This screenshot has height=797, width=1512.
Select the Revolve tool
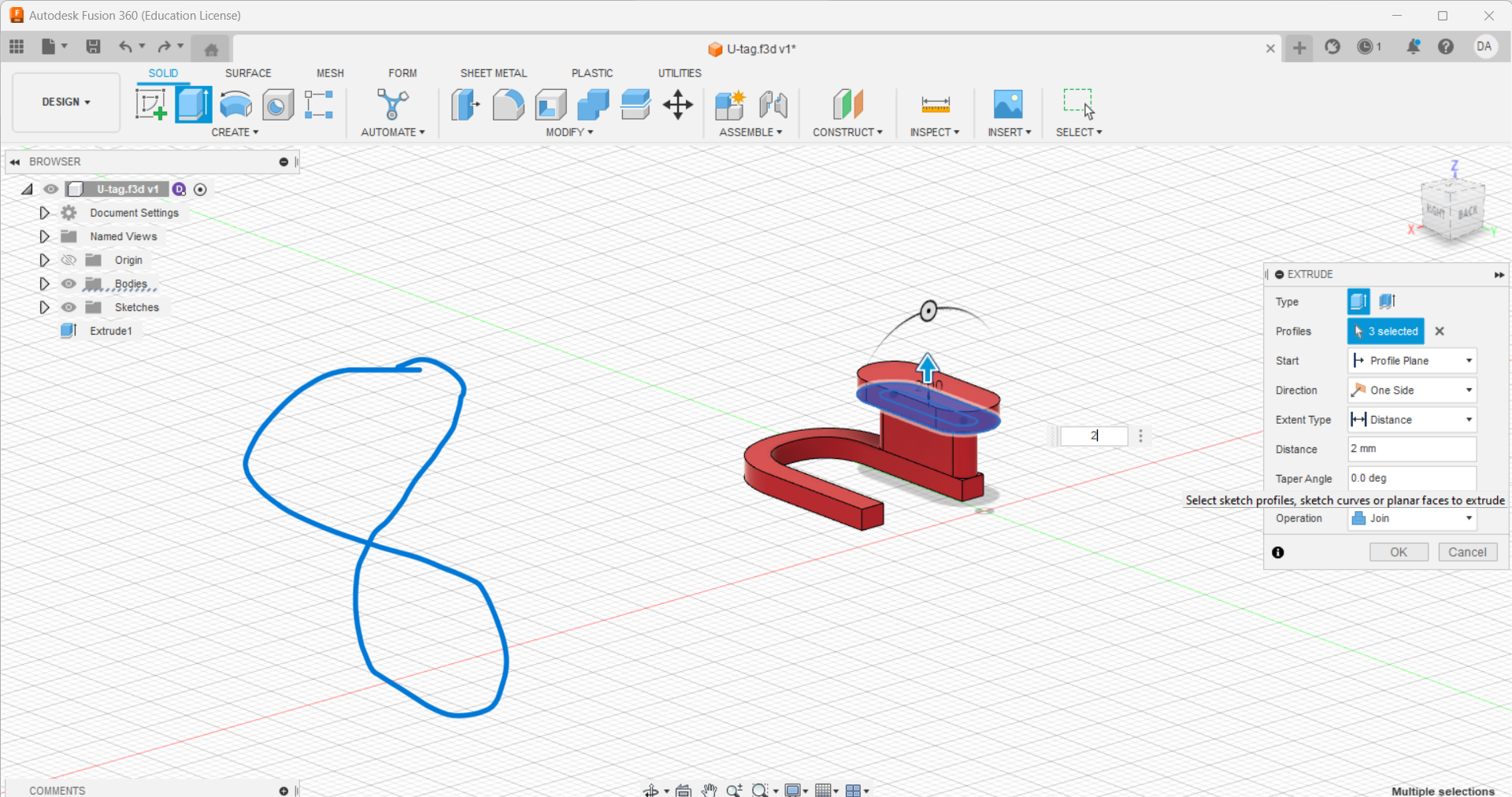pos(235,105)
